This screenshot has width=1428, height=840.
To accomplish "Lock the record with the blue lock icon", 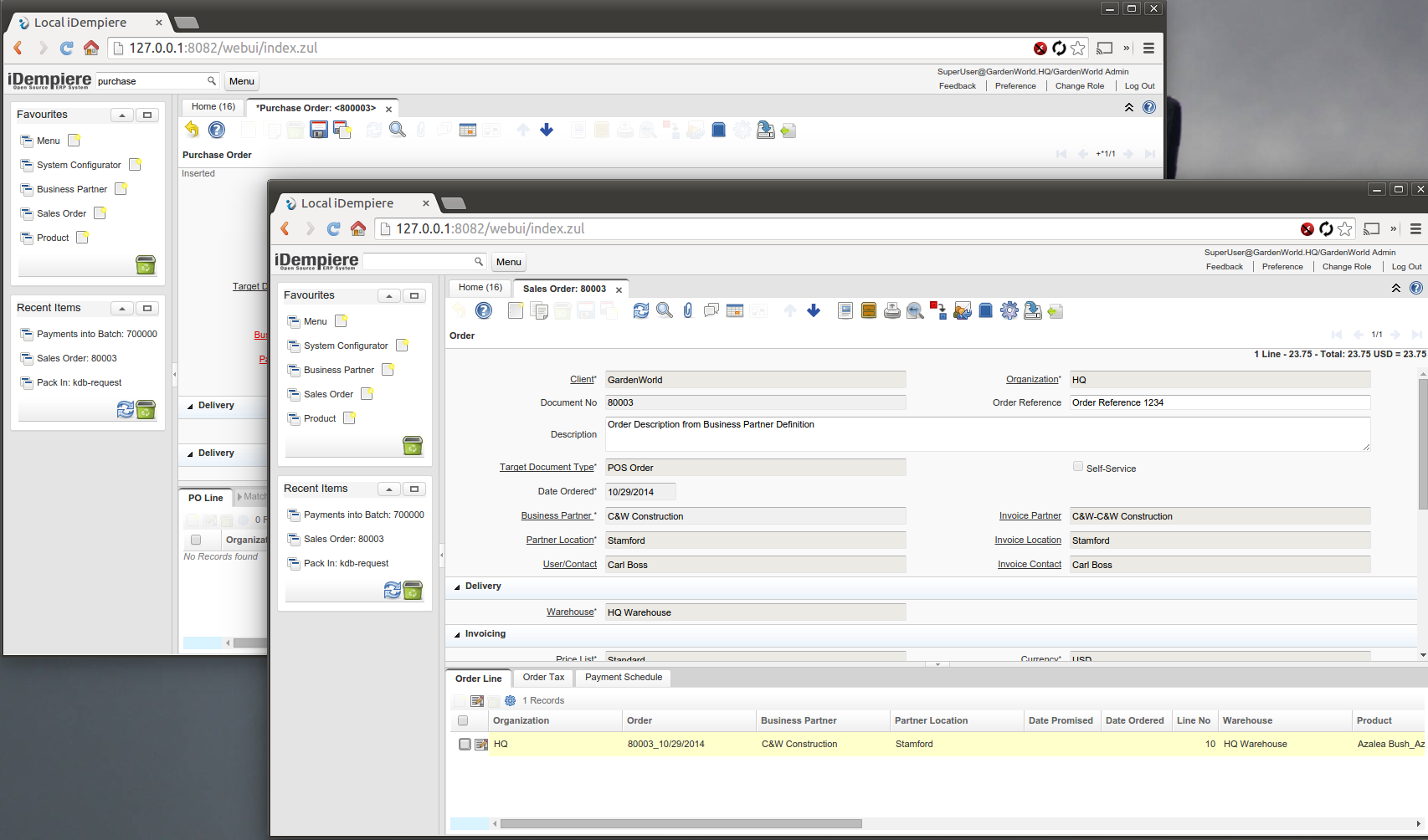I will point(985,310).
